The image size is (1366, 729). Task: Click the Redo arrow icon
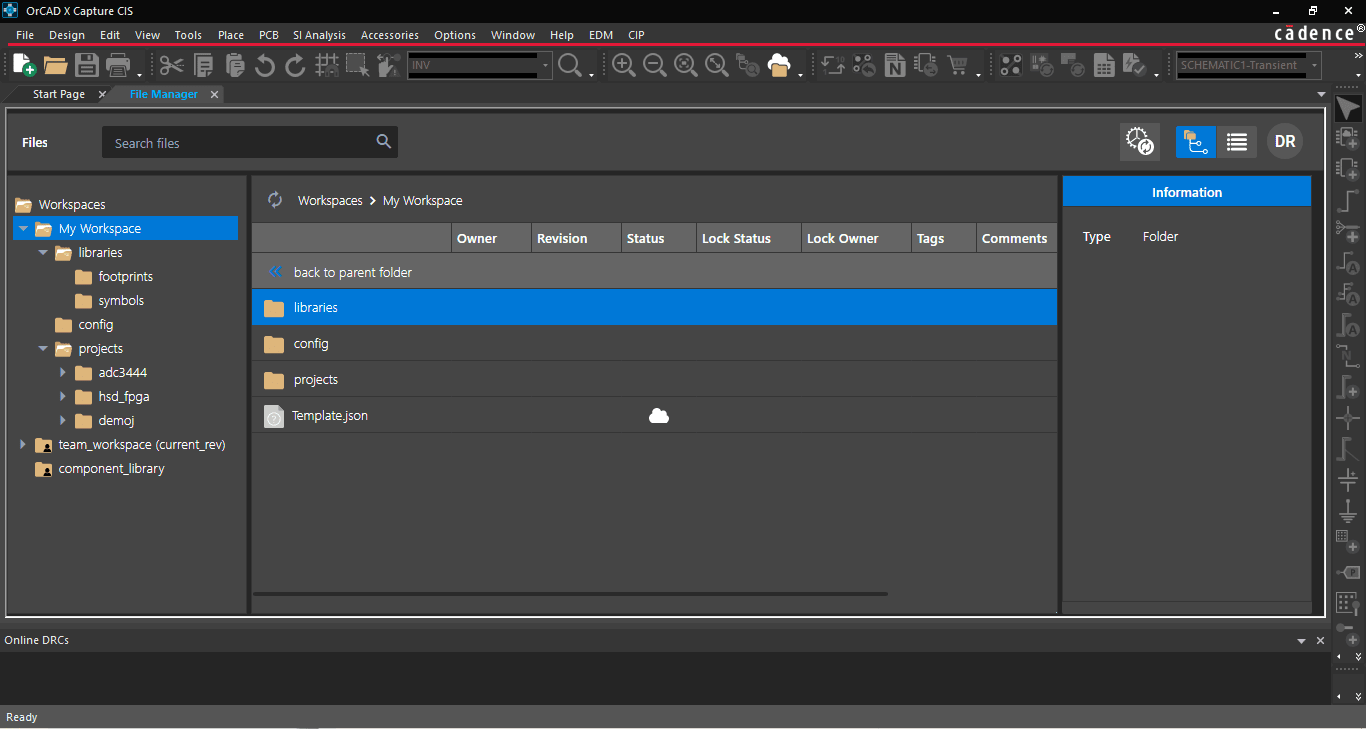(296, 65)
